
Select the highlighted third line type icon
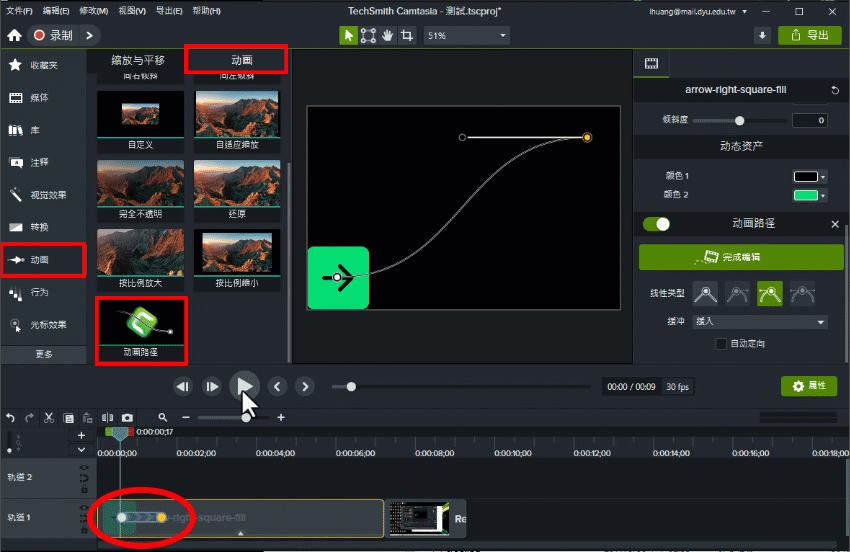click(x=770, y=294)
